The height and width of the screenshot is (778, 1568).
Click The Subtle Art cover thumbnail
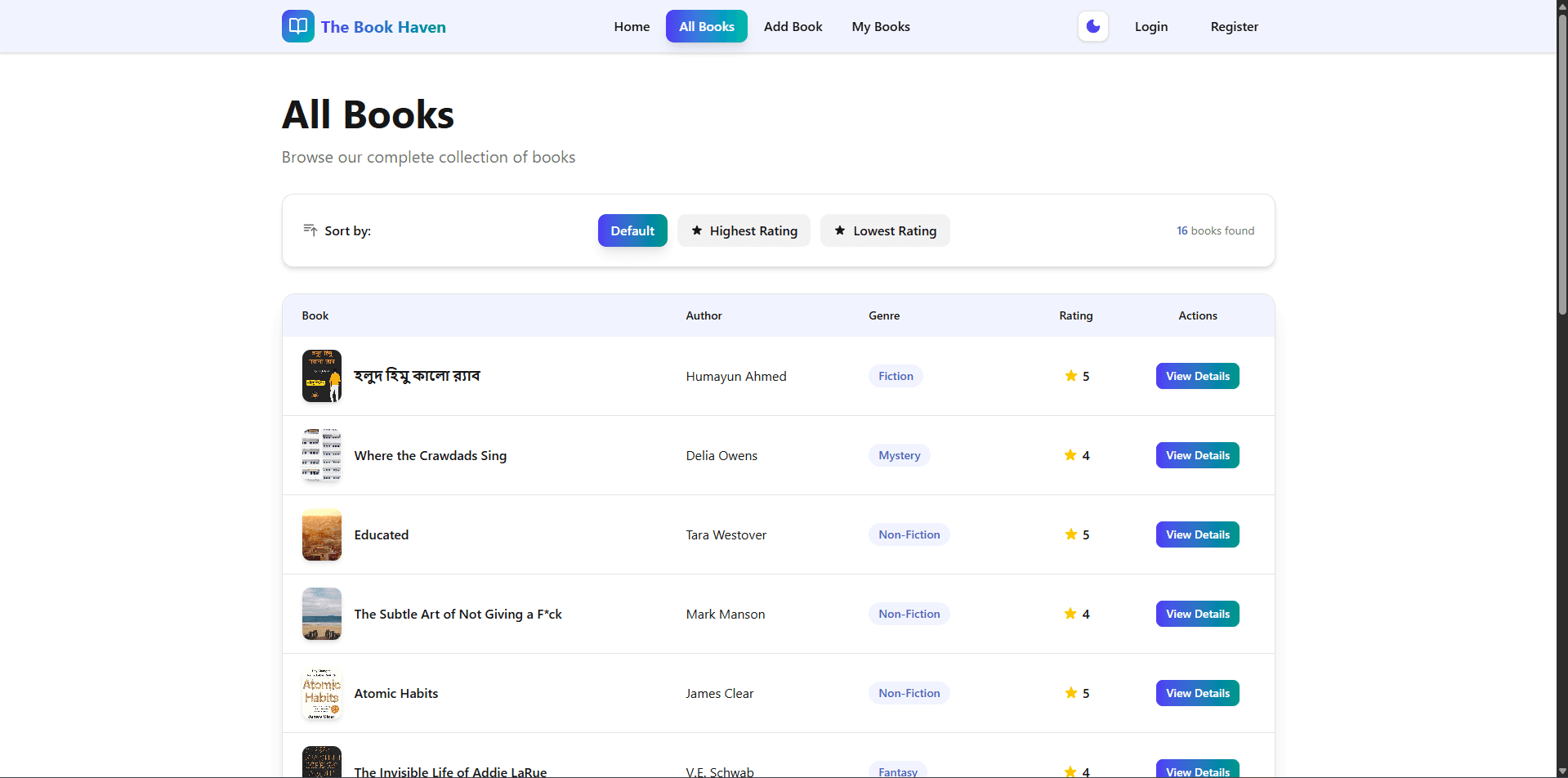pyautogui.click(x=322, y=614)
